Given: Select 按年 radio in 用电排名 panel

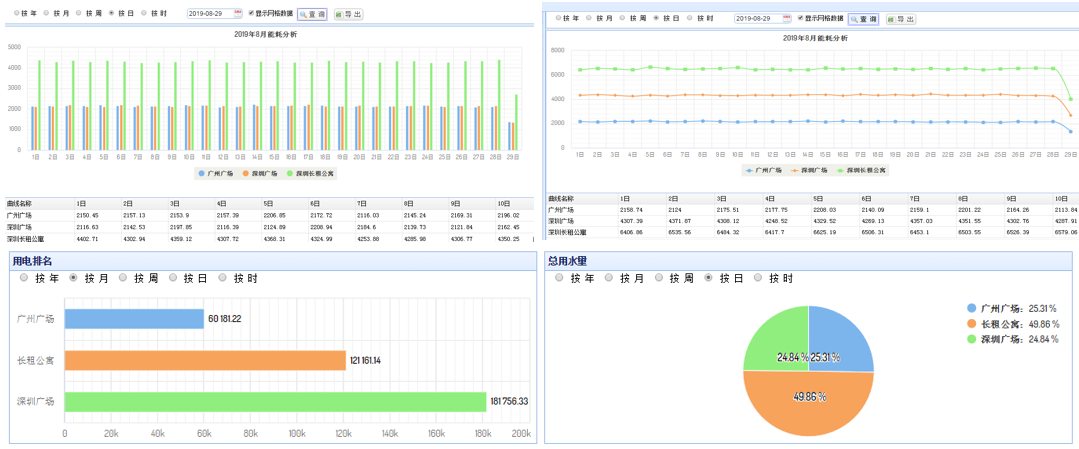Looking at the screenshot, I should pyautogui.click(x=25, y=278).
